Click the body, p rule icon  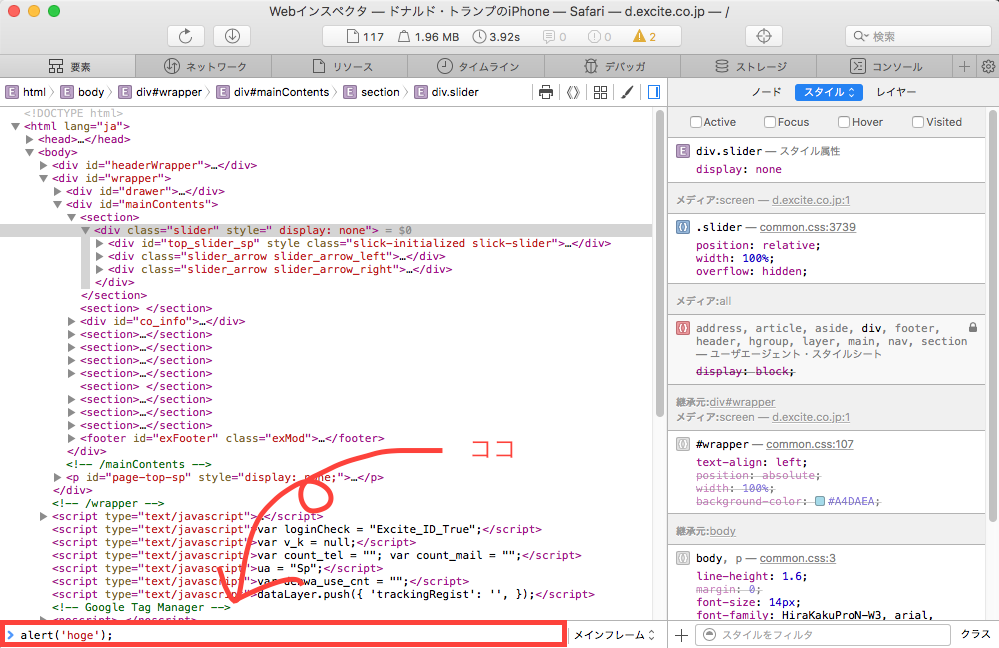point(683,558)
